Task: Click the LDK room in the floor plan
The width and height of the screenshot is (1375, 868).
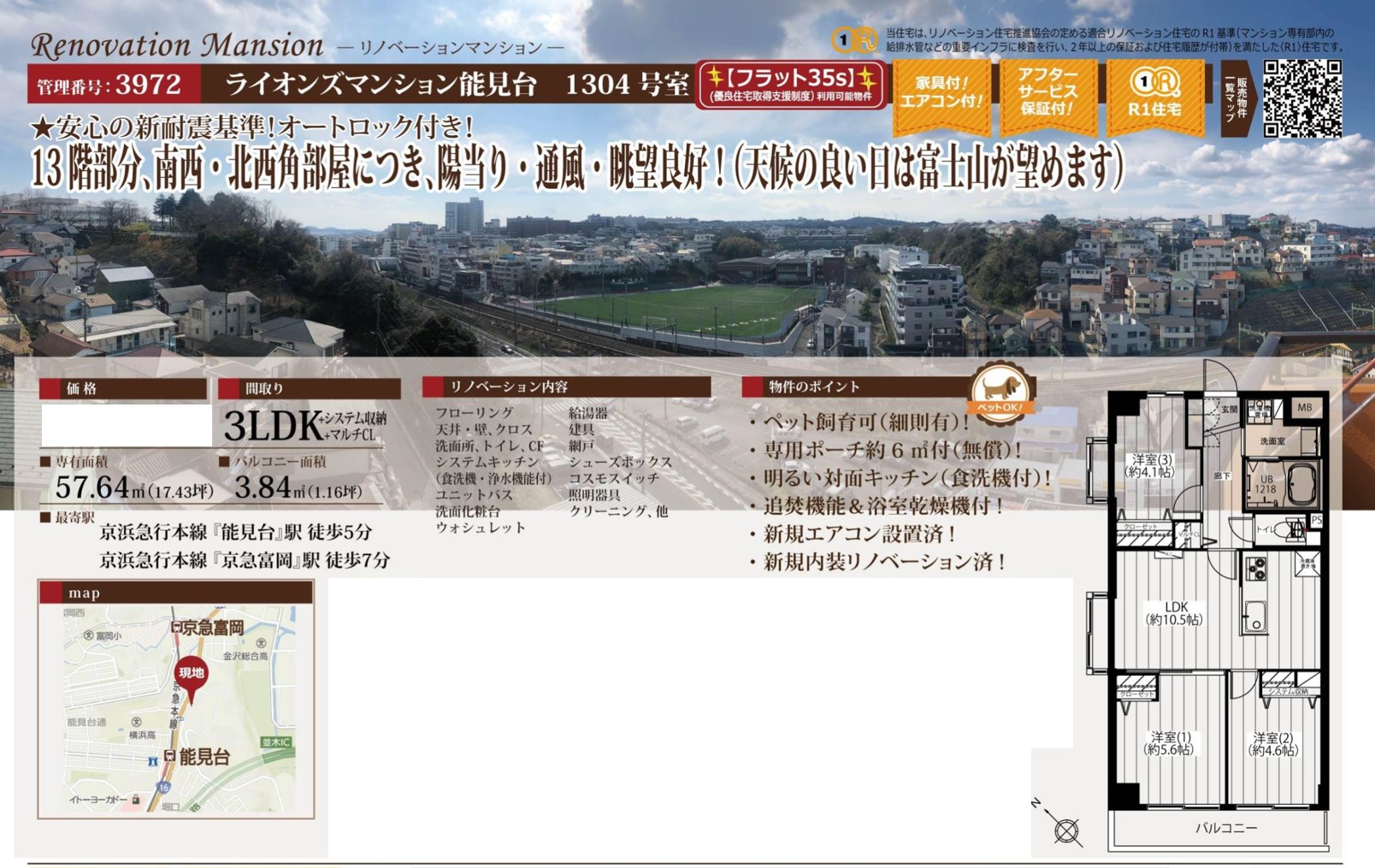Action: click(1175, 612)
